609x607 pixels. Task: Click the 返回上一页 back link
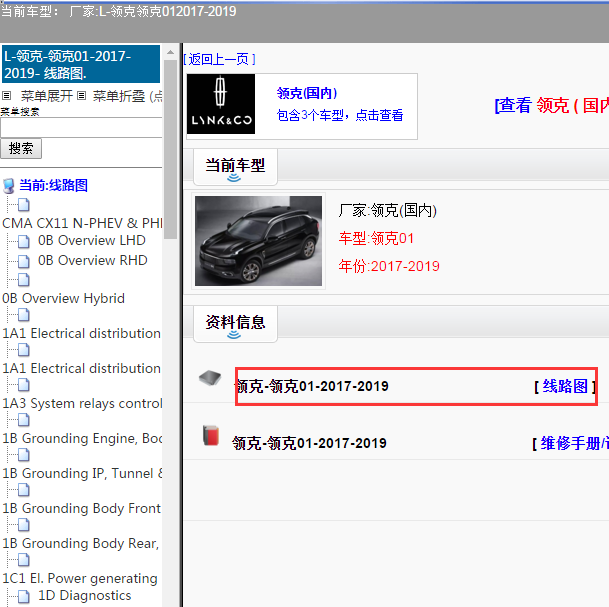219,59
